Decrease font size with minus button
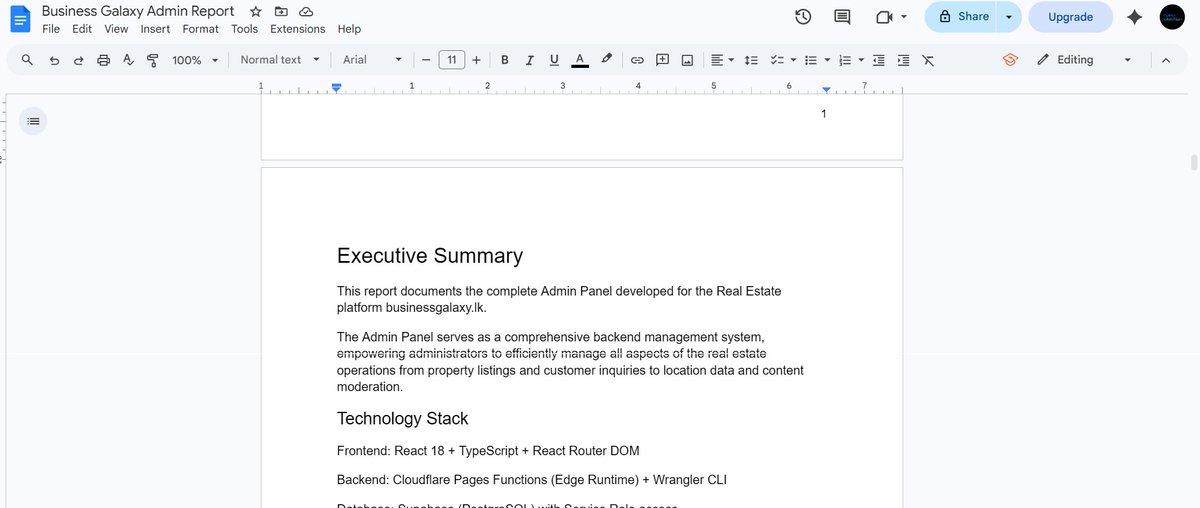 click(426, 60)
